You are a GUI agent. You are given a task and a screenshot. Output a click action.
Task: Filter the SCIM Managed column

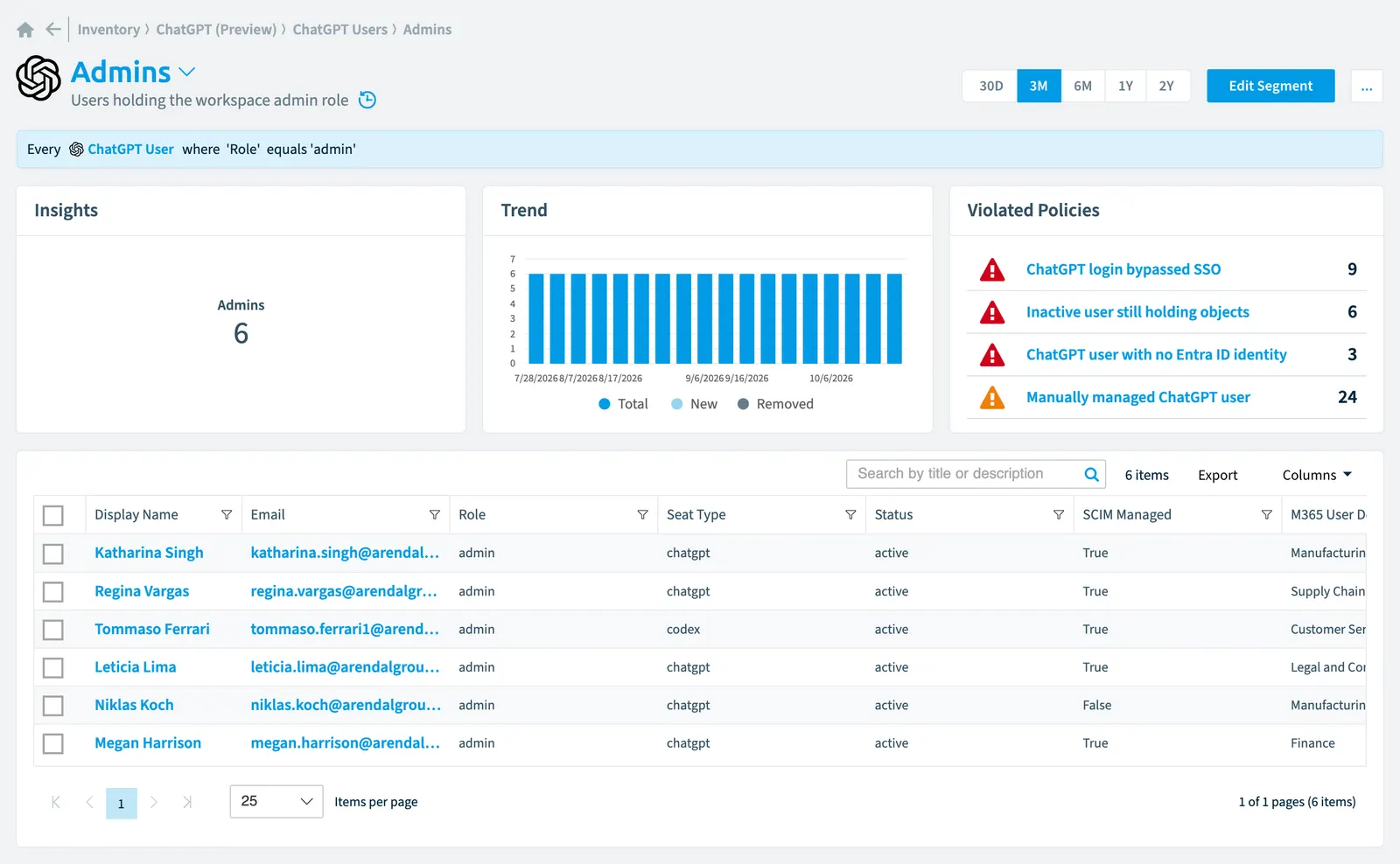tap(1266, 515)
